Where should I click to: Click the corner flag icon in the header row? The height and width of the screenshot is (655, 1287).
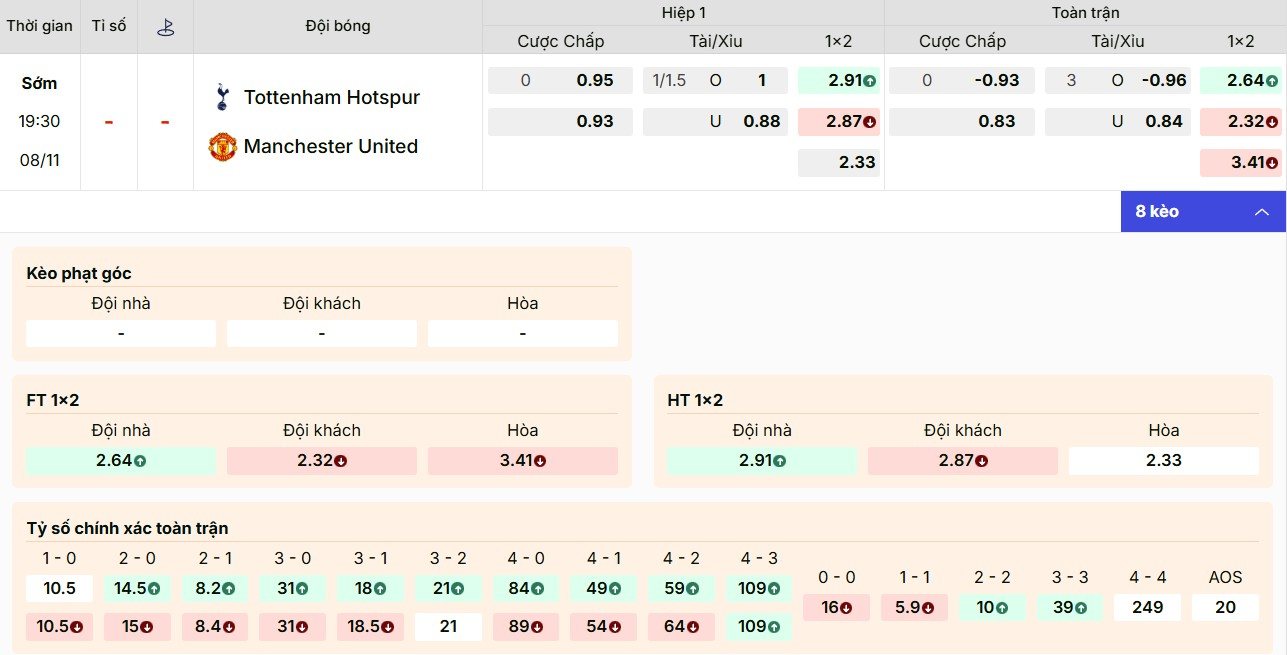166,26
